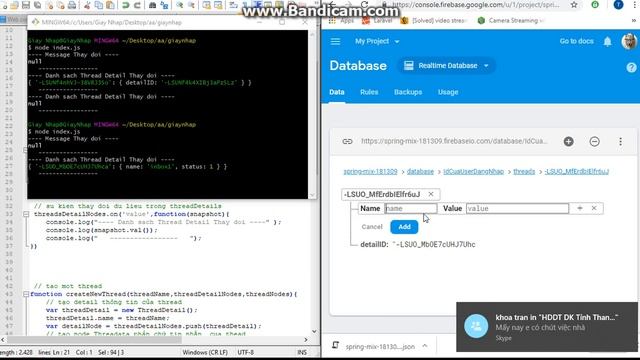Screen dimensions: 640x360
Task: Collapse the createNewThread fold at line 43
Action: [26, 294]
